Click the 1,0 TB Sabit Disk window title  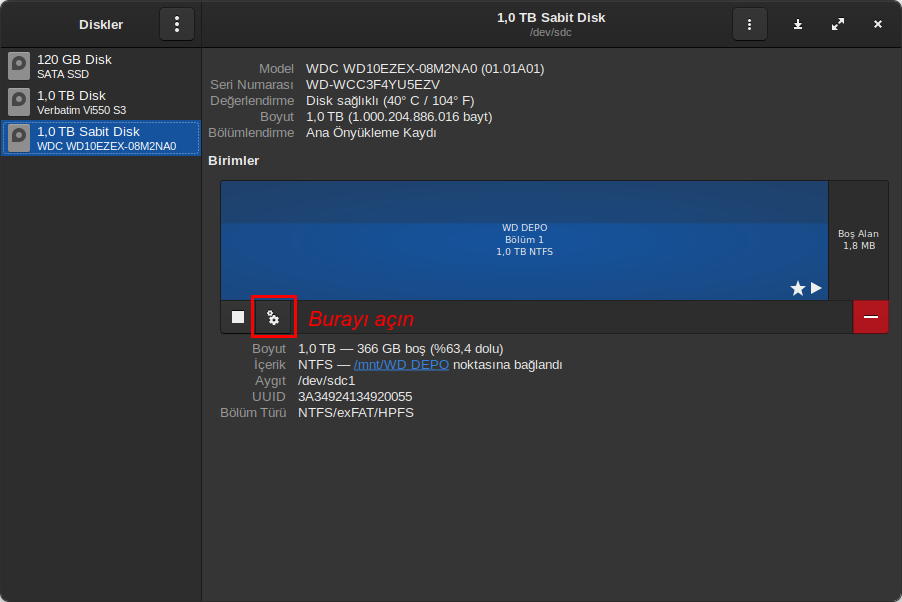(x=551, y=18)
